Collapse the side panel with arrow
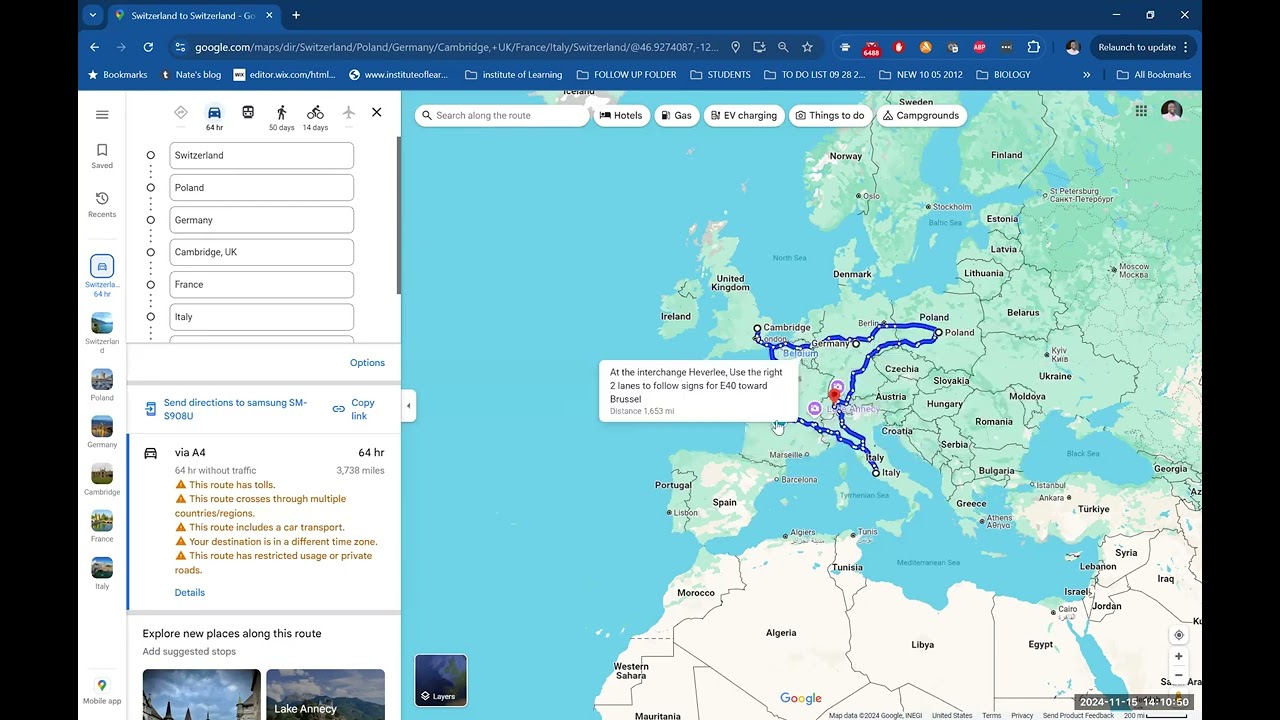The width and height of the screenshot is (1280, 720). (x=408, y=405)
